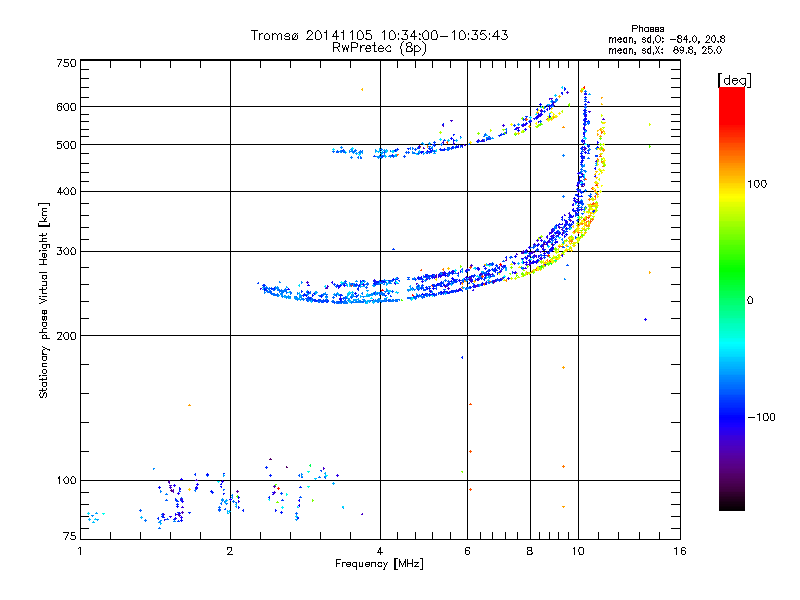Screen dimensions: 800x600
Task: Click the y-axis tick label '750'
Action: click(x=66, y=63)
